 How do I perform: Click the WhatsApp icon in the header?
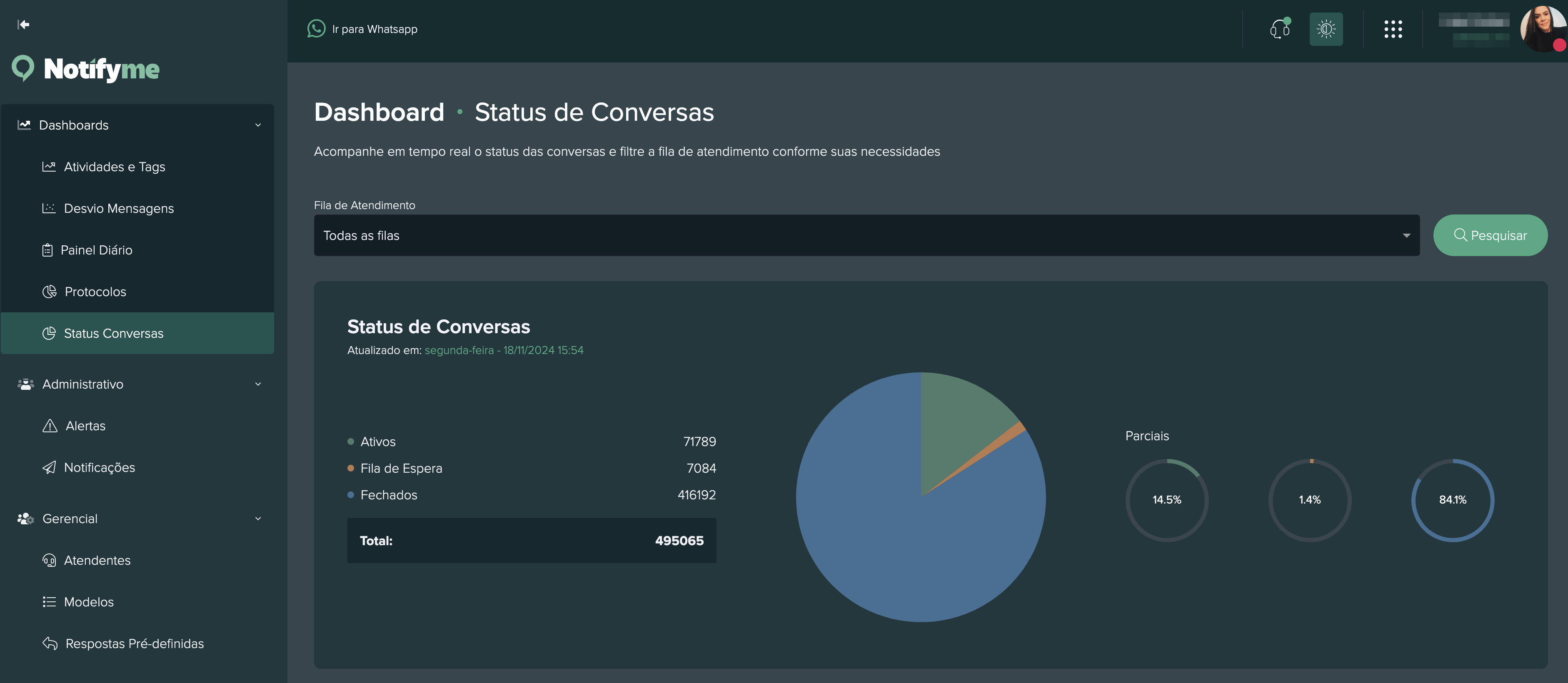[x=317, y=29]
